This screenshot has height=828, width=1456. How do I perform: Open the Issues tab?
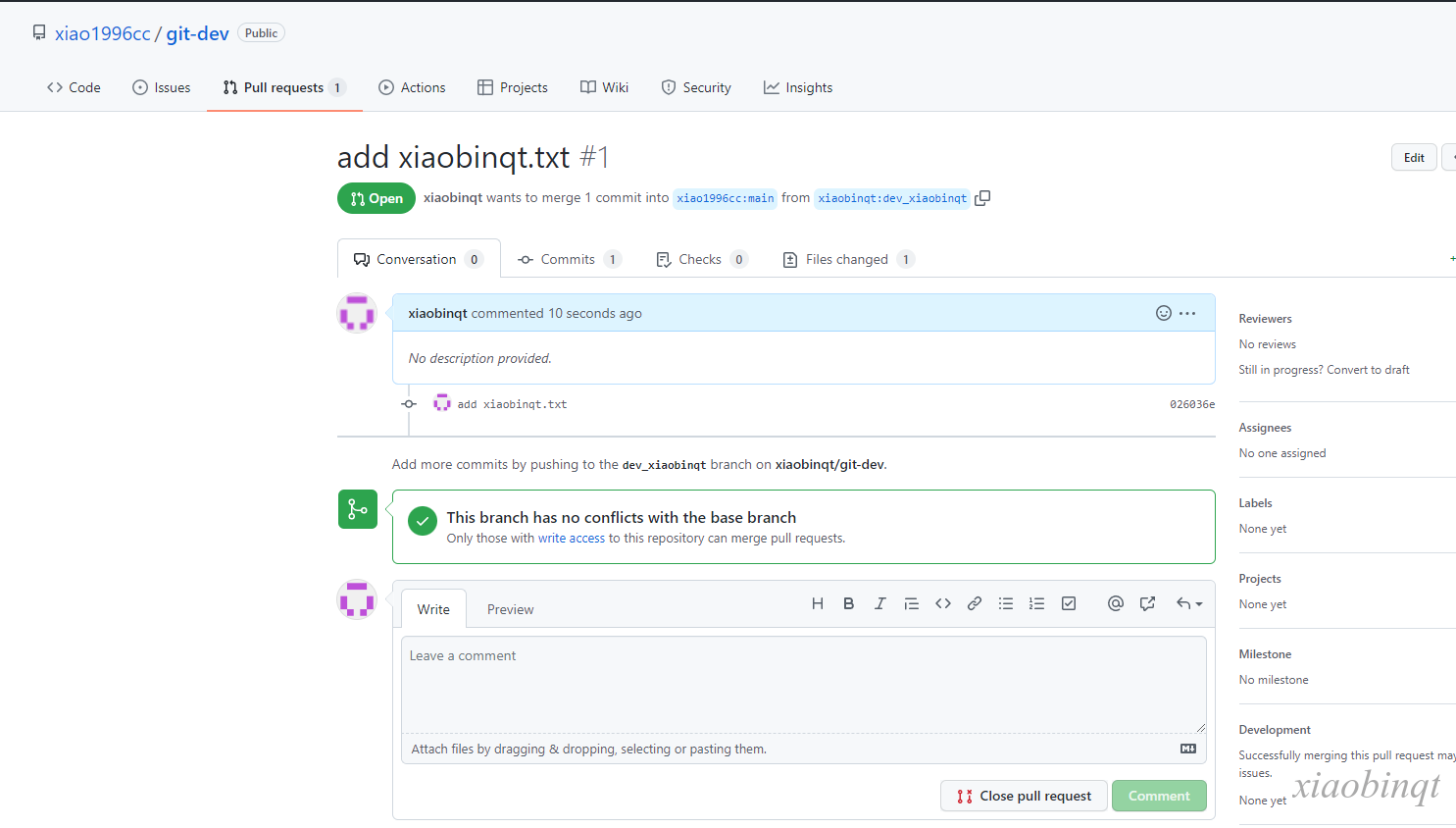coord(162,87)
